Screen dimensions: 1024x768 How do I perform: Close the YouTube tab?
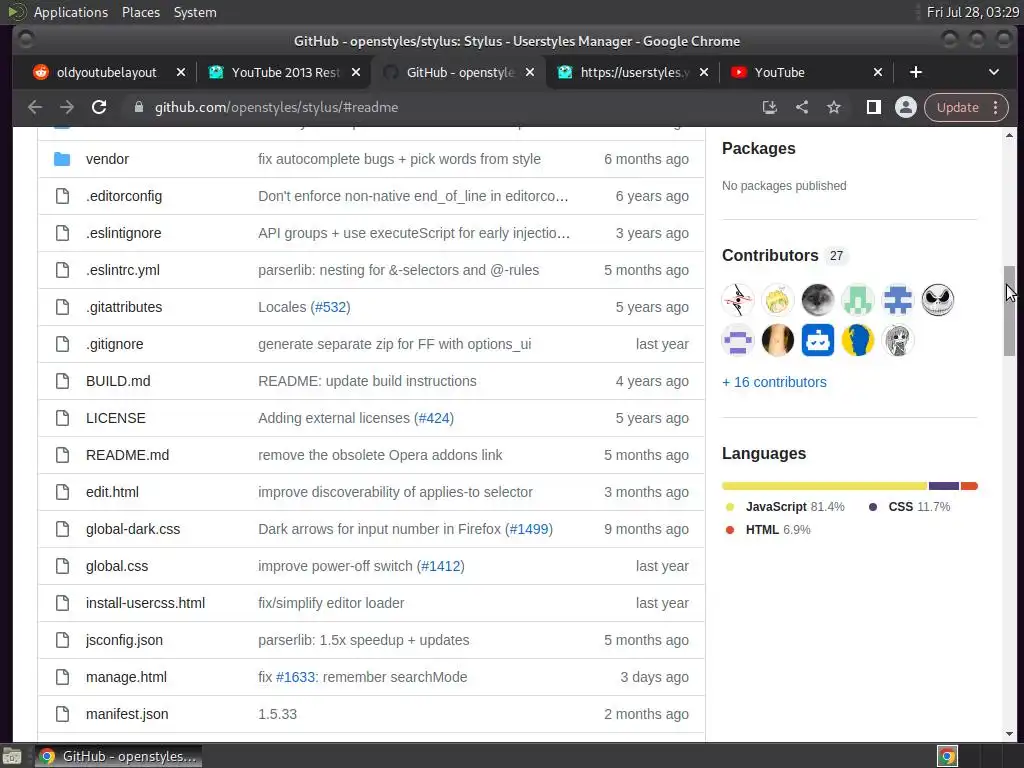pos(878,72)
